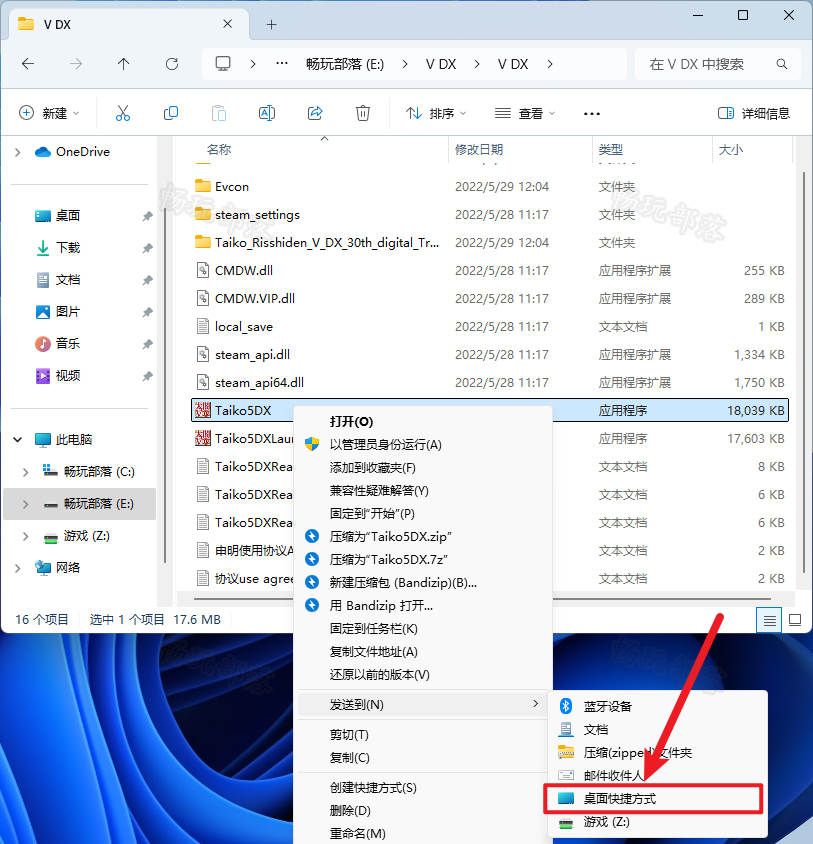Click the This PC monitor icon in address bar

tap(223, 64)
